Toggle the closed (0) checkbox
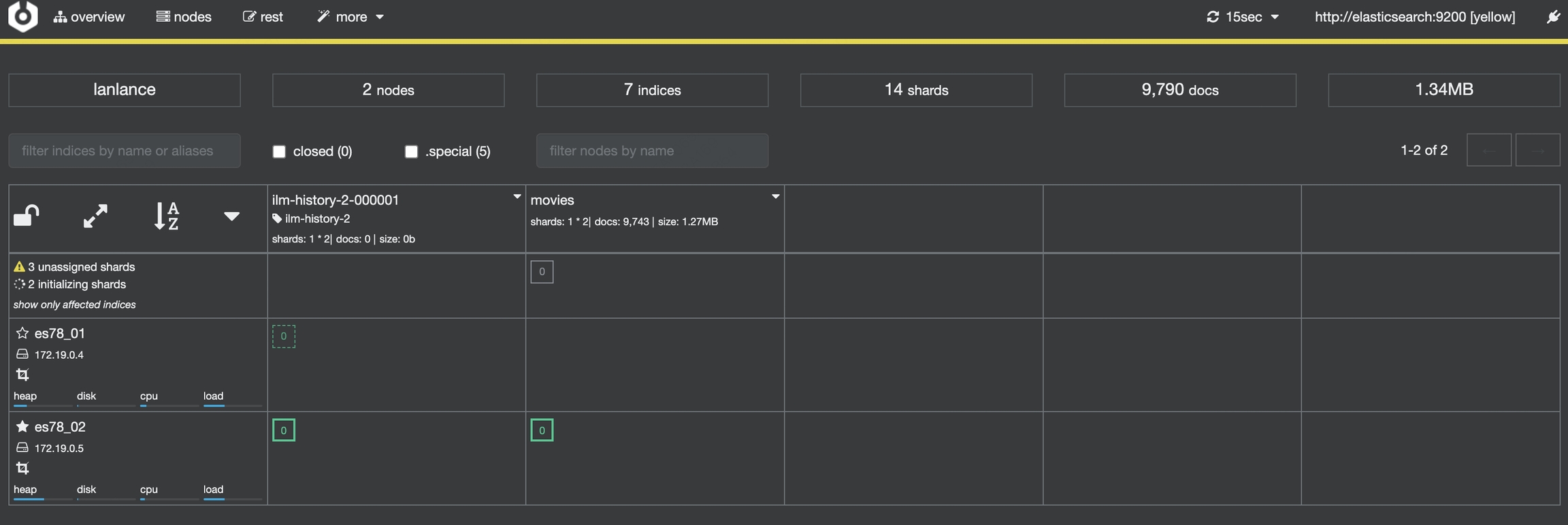Viewport: 1568px width, 525px height. (279, 151)
